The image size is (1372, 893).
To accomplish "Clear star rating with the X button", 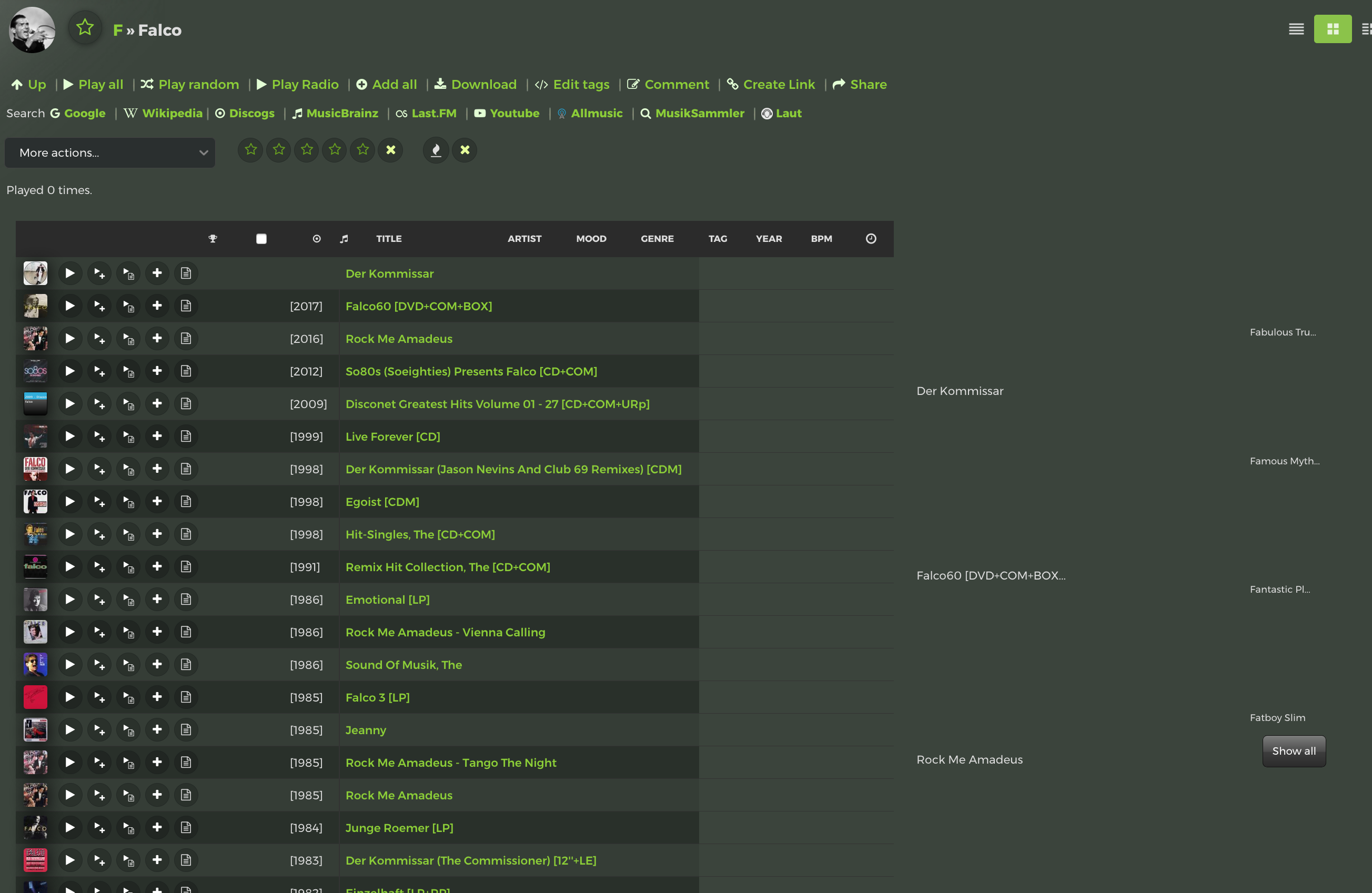I will (391, 150).
